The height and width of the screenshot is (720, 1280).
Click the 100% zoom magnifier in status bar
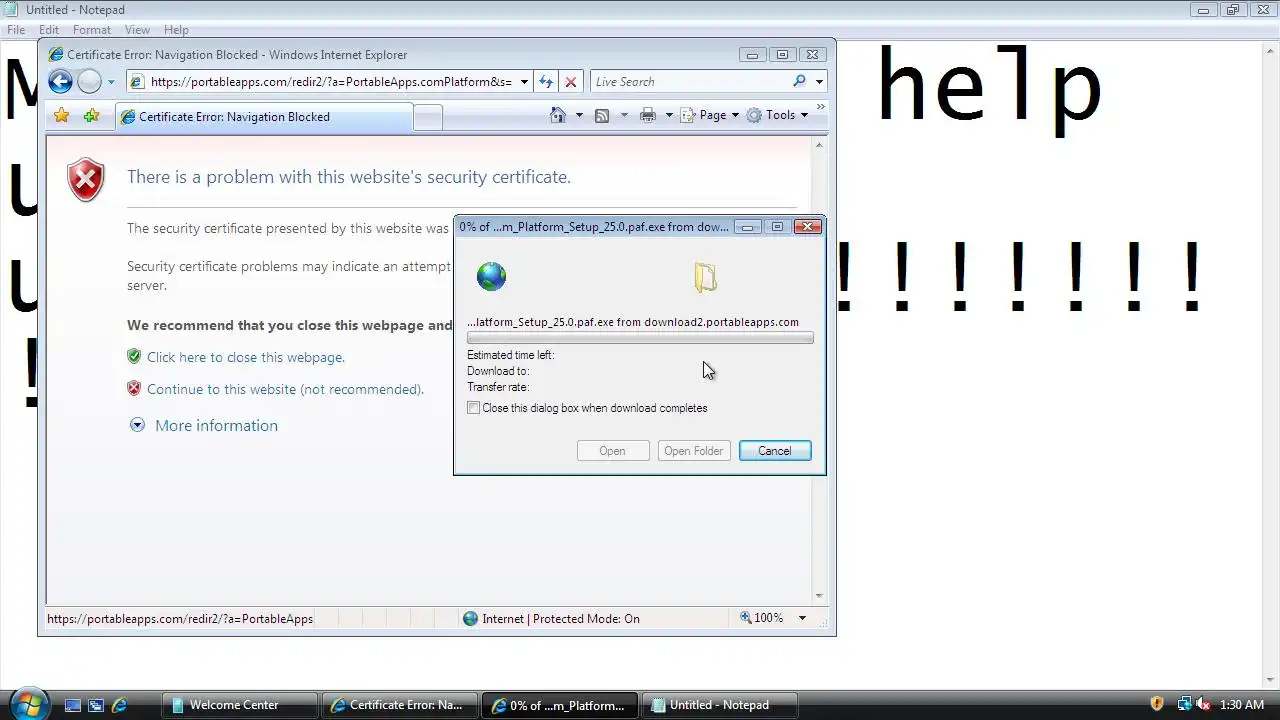coord(746,618)
